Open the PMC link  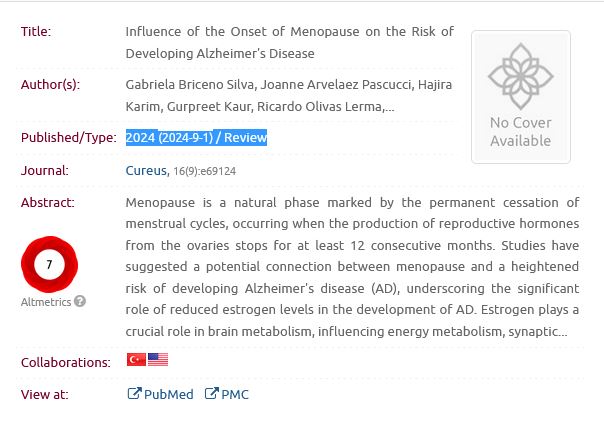pyautogui.click(x=235, y=394)
